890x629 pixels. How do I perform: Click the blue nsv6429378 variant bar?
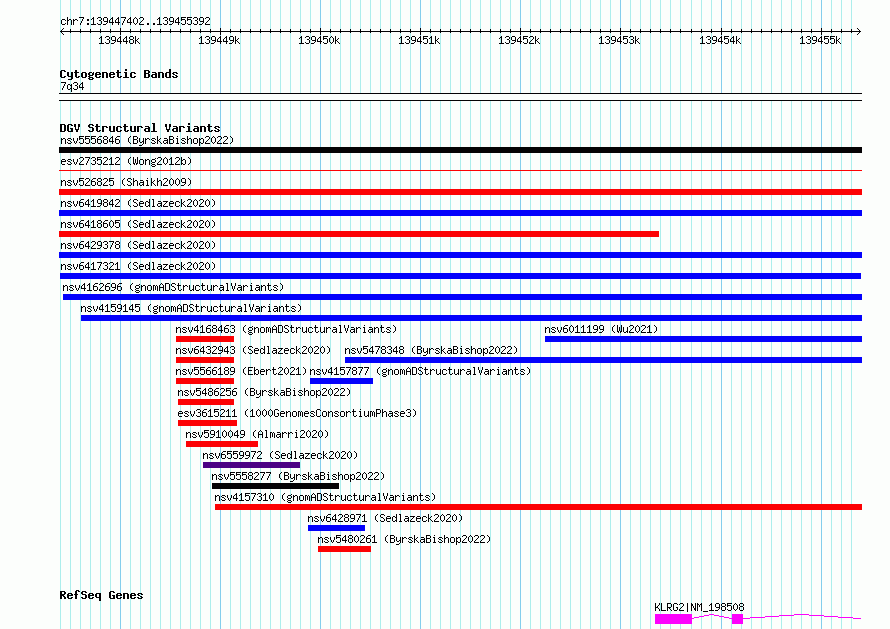tap(460, 255)
